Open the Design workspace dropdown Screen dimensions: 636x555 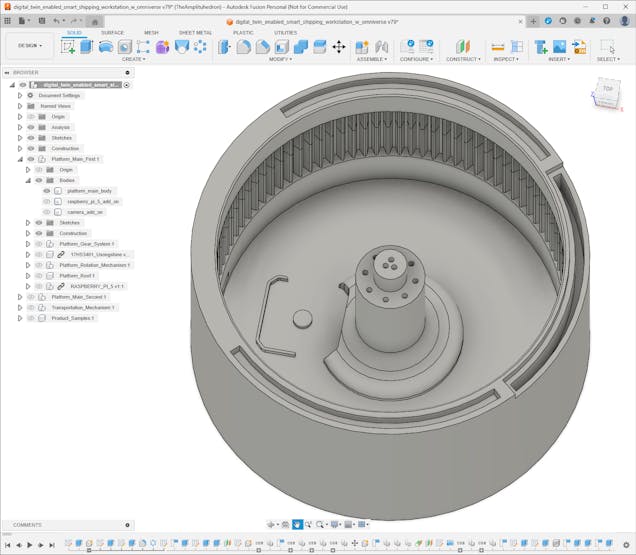coord(29,45)
